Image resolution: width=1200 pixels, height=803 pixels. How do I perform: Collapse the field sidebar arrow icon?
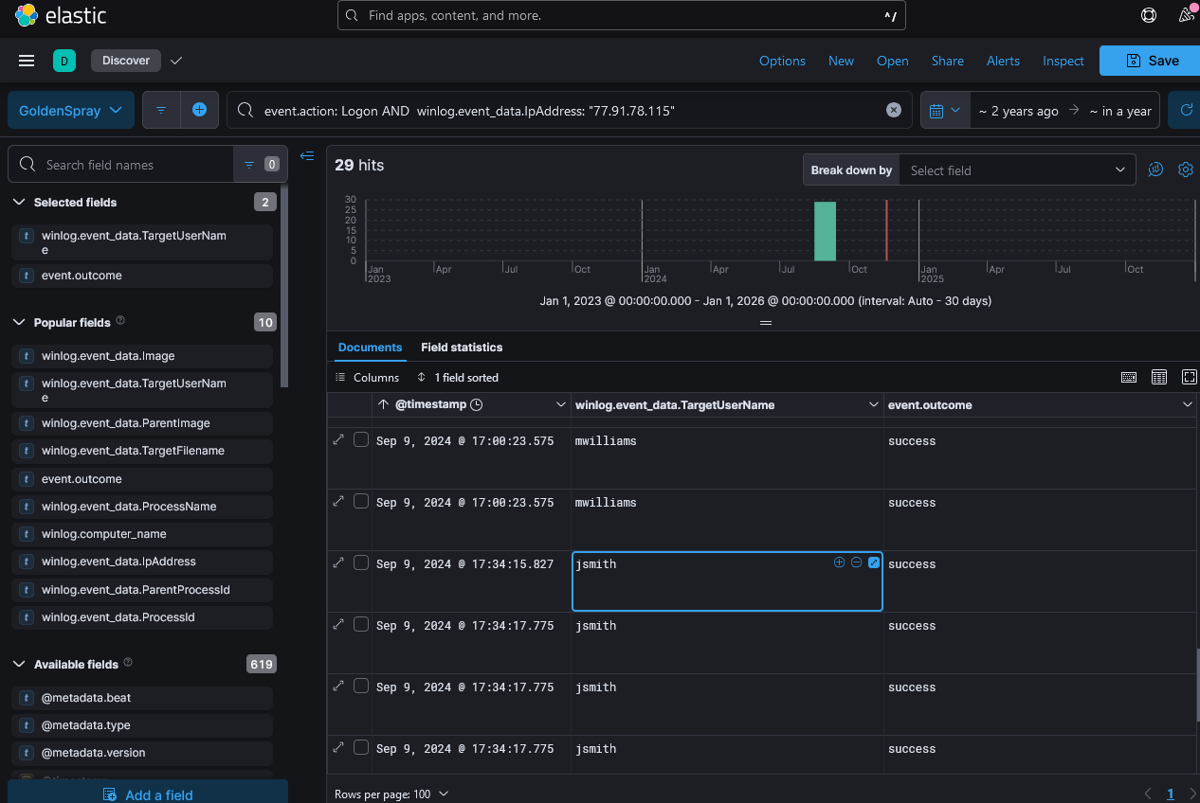(x=307, y=156)
